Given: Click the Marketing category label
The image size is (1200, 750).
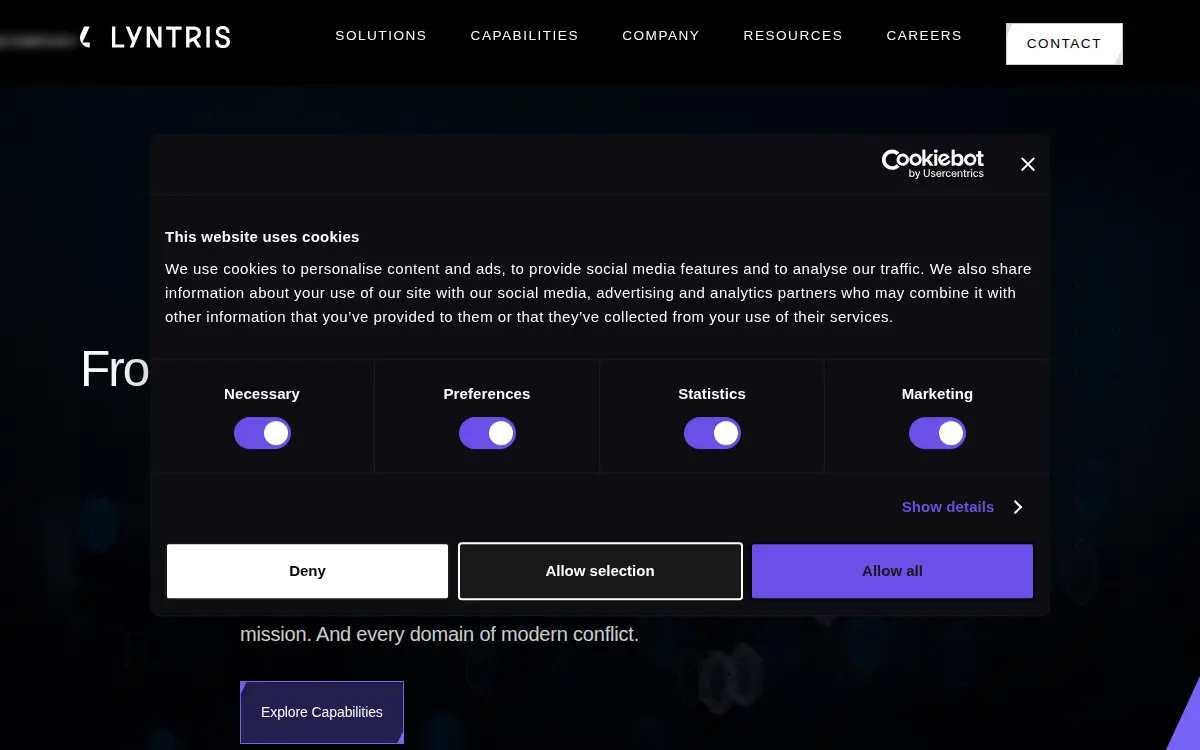Looking at the screenshot, I should (937, 394).
